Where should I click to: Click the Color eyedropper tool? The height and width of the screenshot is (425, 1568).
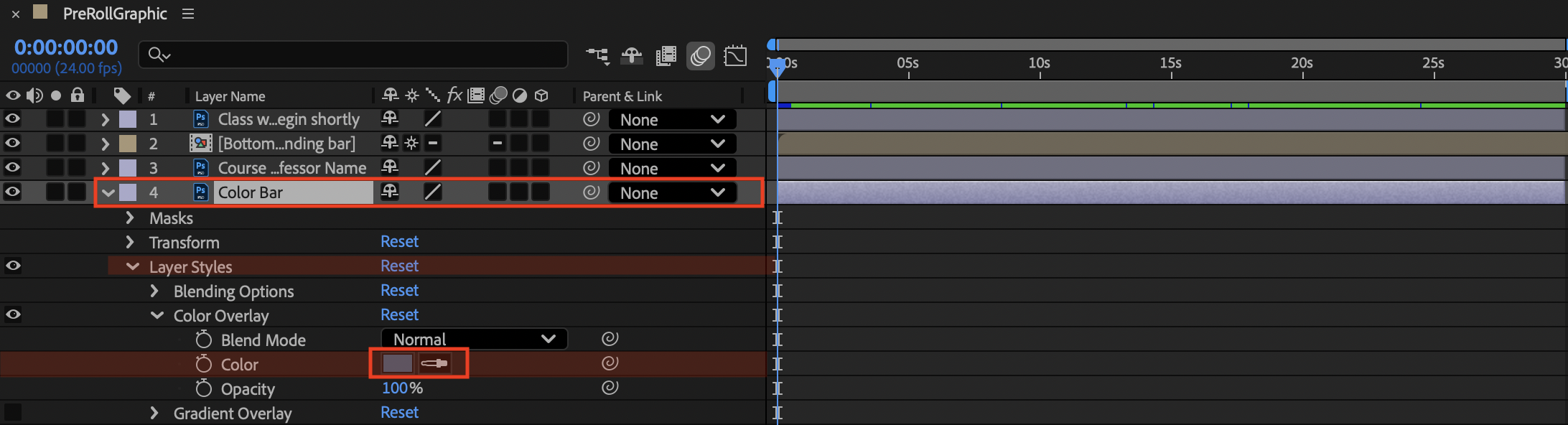tap(434, 364)
